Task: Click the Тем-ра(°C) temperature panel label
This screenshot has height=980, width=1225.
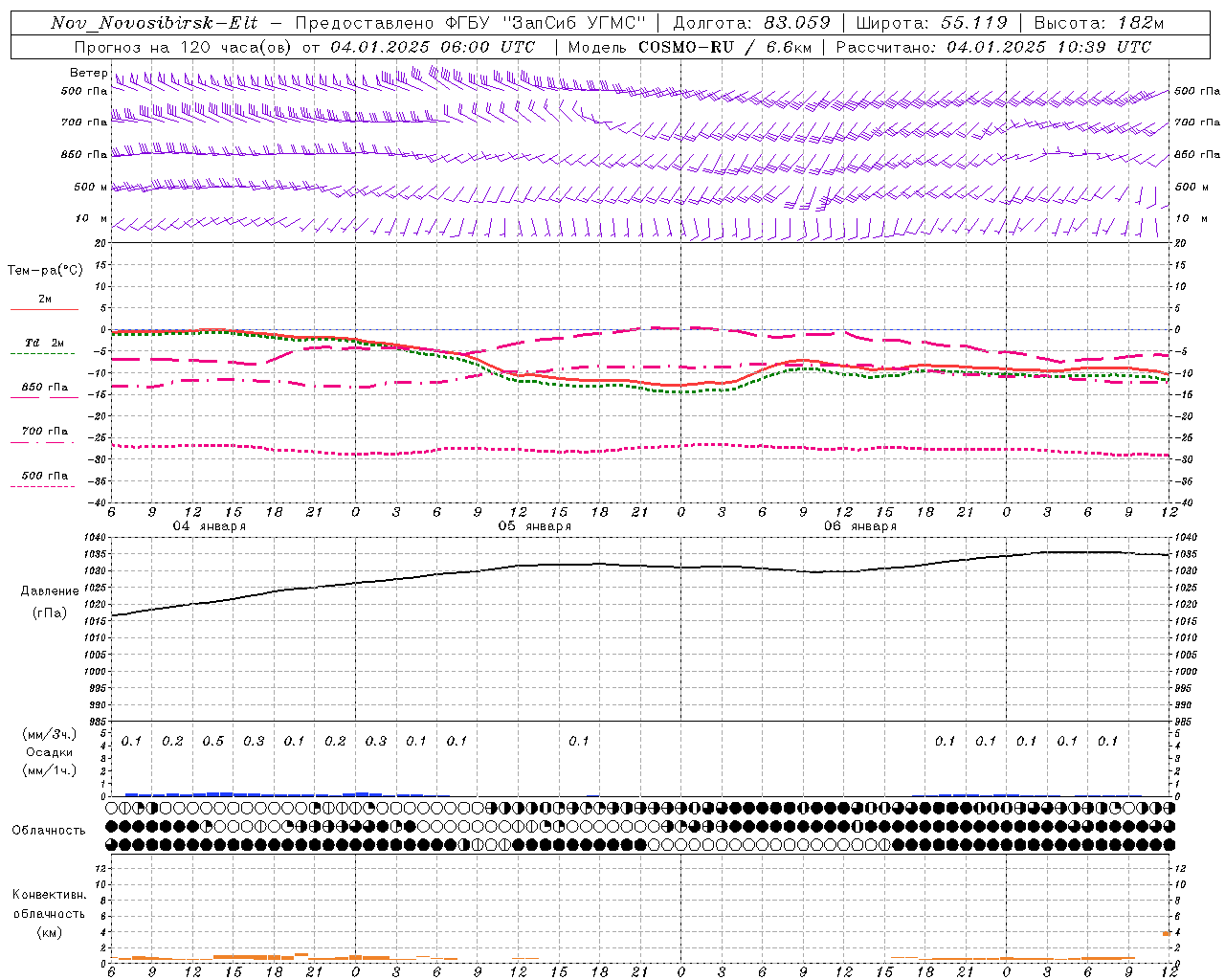Action: pyautogui.click(x=45, y=271)
